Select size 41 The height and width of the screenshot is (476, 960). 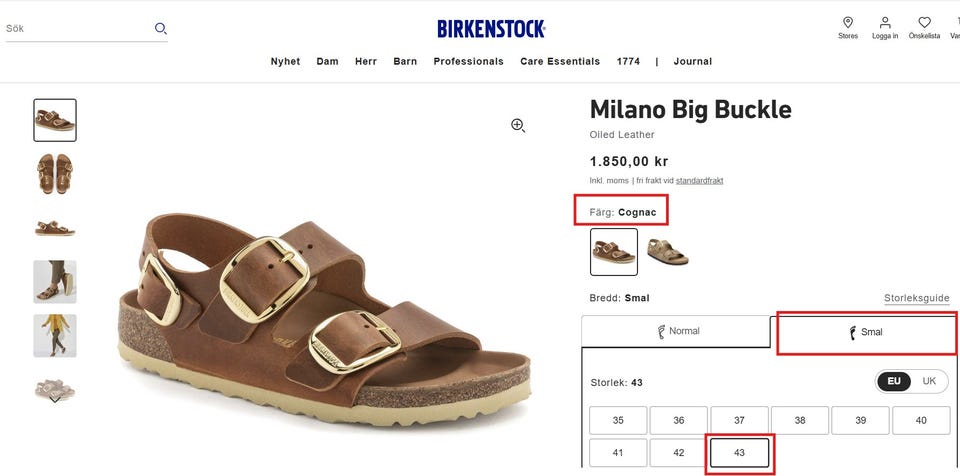(x=617, y=453)
